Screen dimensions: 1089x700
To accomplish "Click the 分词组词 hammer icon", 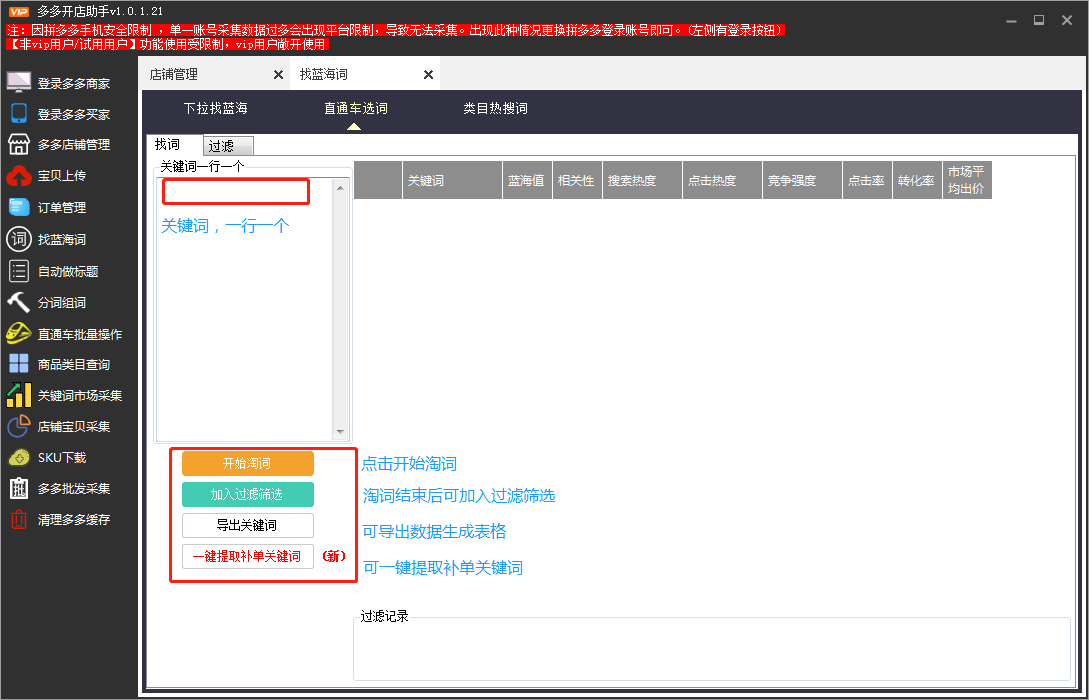I will 19,302.
